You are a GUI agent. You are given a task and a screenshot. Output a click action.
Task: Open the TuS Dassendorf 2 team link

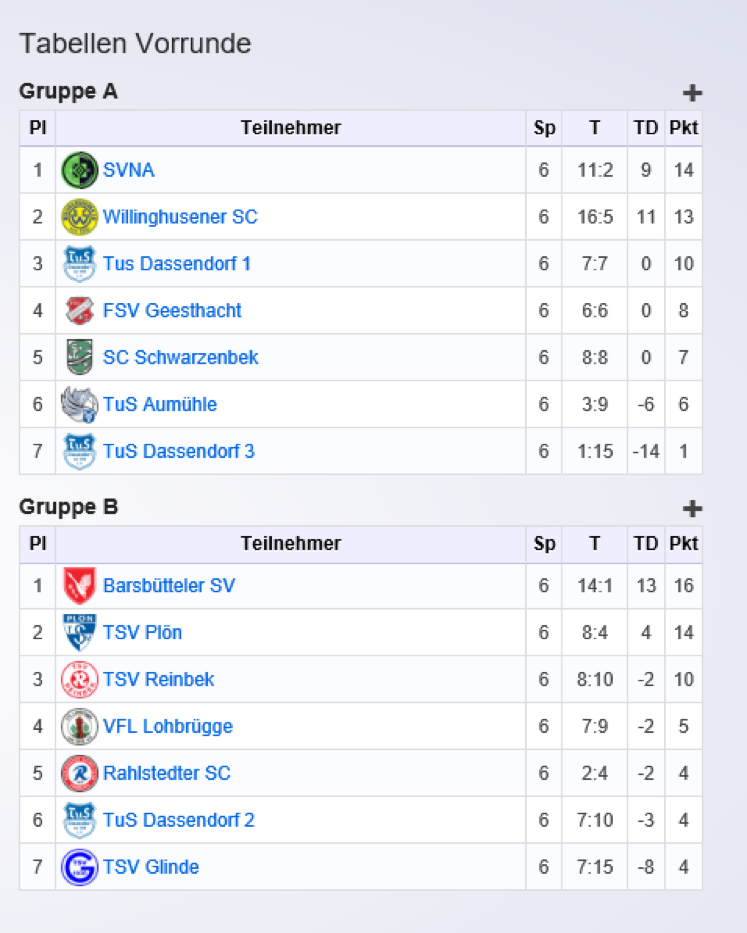pyautogui.click(x=179, y=820)
